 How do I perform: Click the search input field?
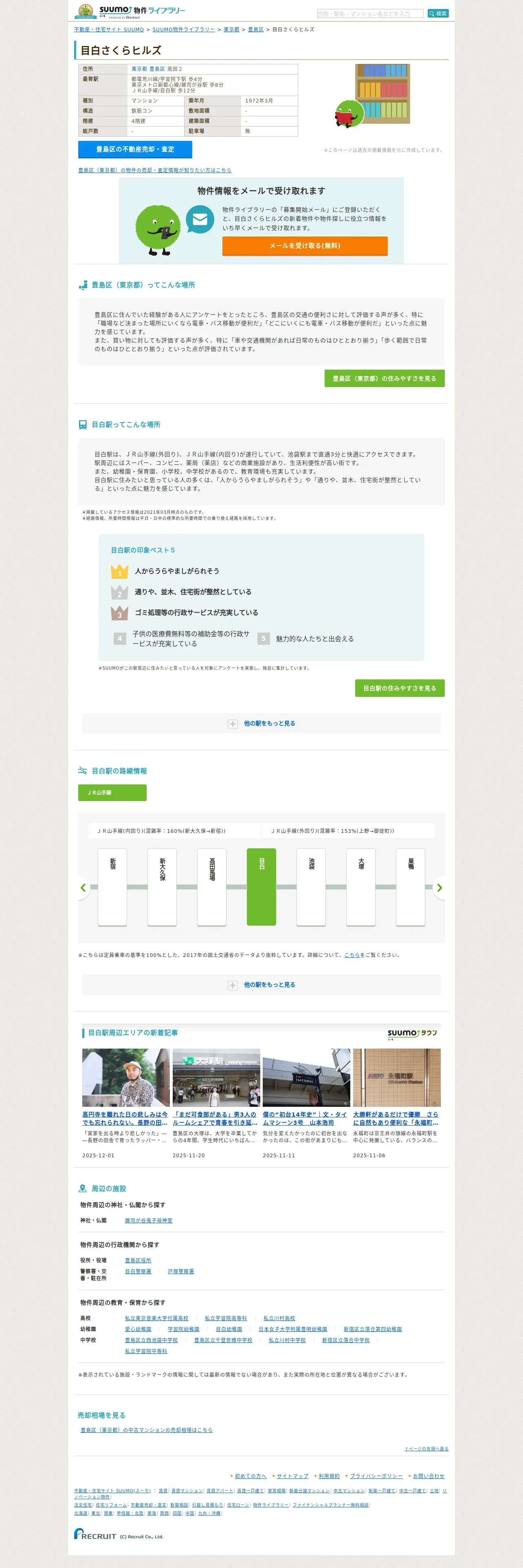(370, 13)
